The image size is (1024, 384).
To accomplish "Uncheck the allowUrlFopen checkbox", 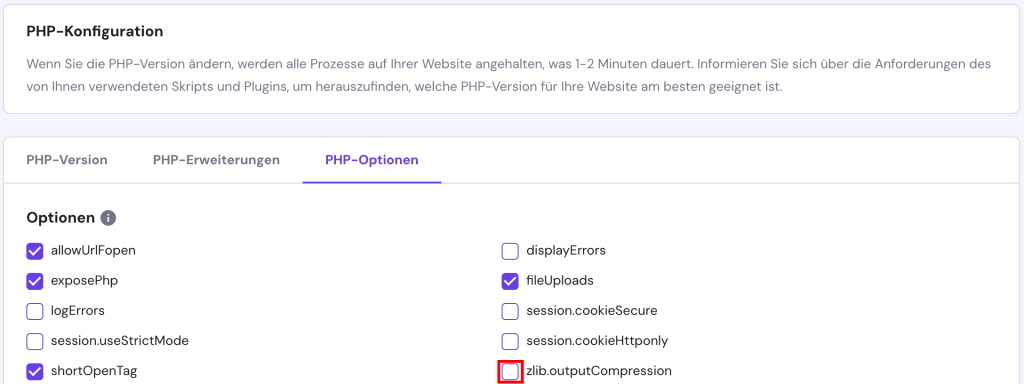I will (35, 251).
